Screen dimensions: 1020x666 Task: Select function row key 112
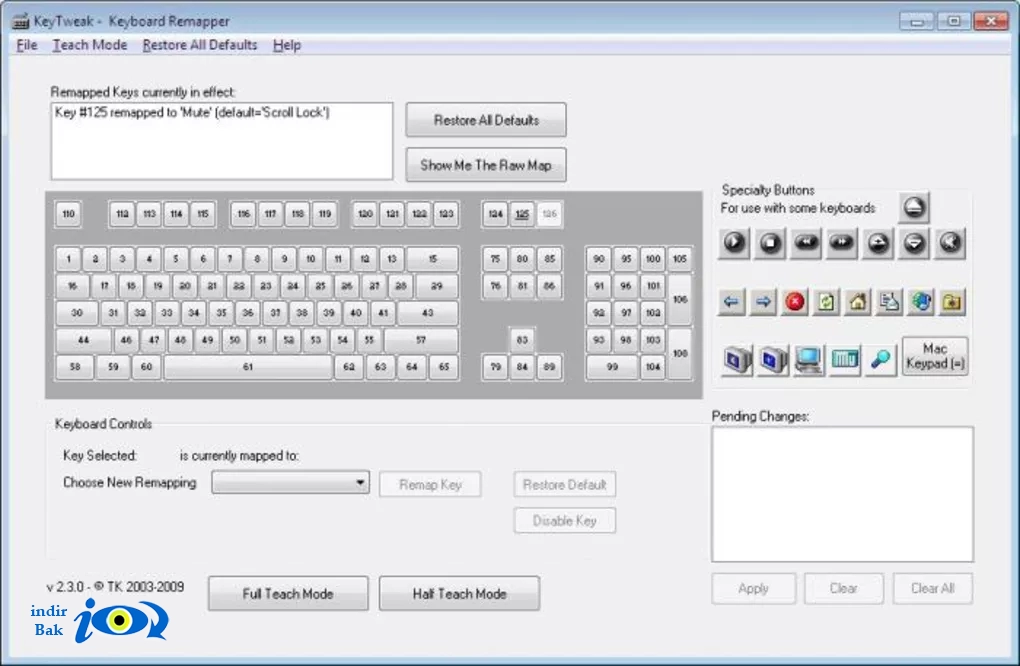(122, 214)
